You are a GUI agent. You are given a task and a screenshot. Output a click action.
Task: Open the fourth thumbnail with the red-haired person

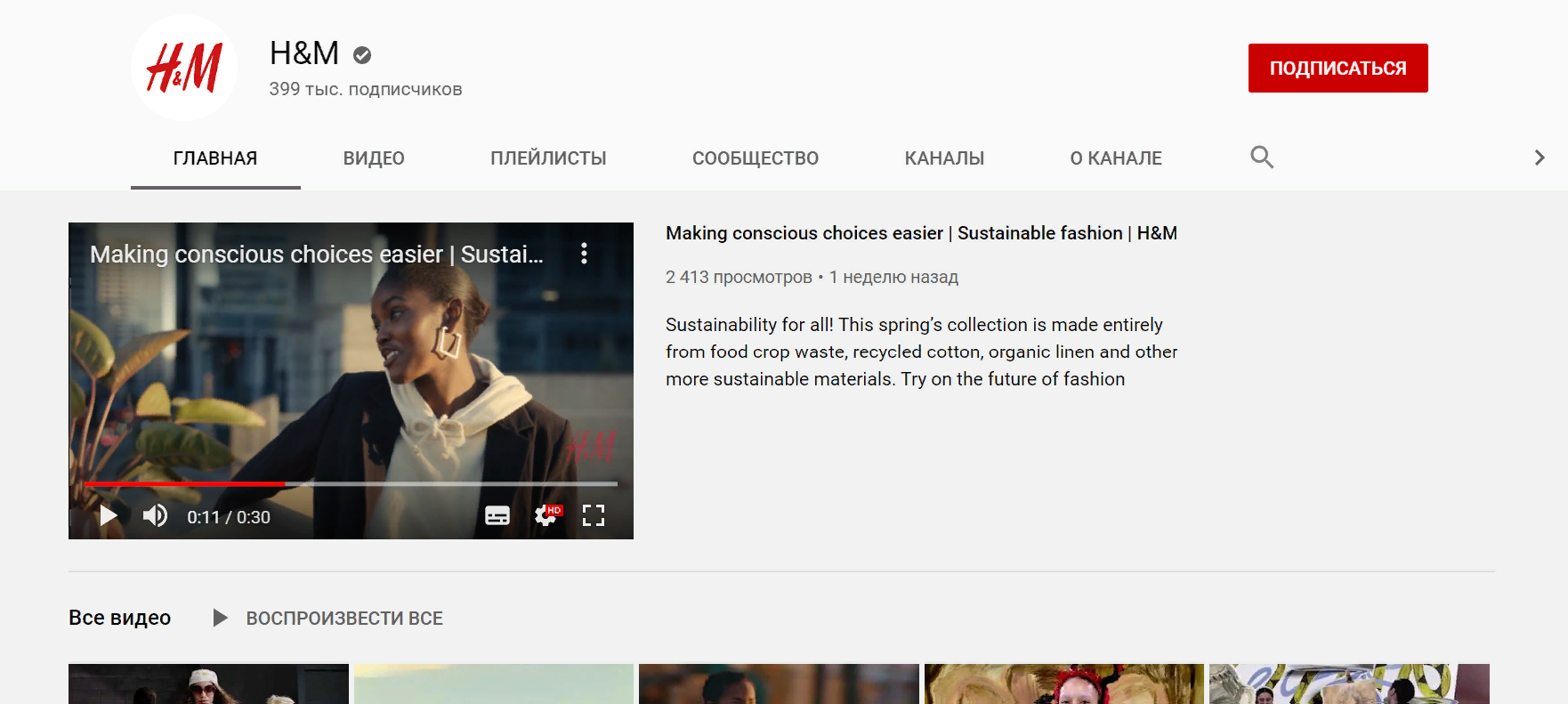[x=1064, y=684]
